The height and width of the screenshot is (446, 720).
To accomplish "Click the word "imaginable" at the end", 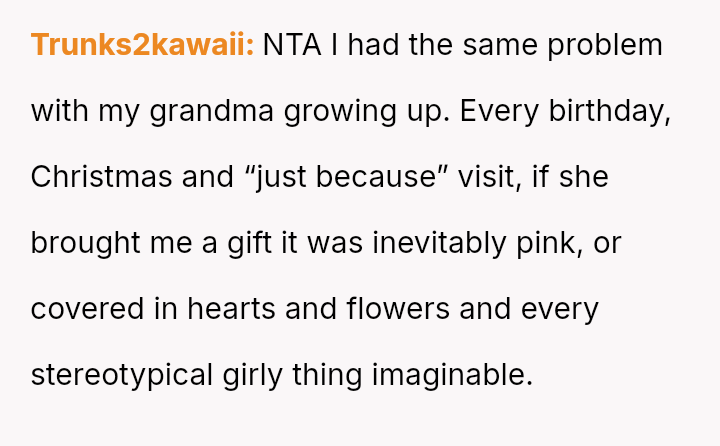I will [x=450, y=375].
